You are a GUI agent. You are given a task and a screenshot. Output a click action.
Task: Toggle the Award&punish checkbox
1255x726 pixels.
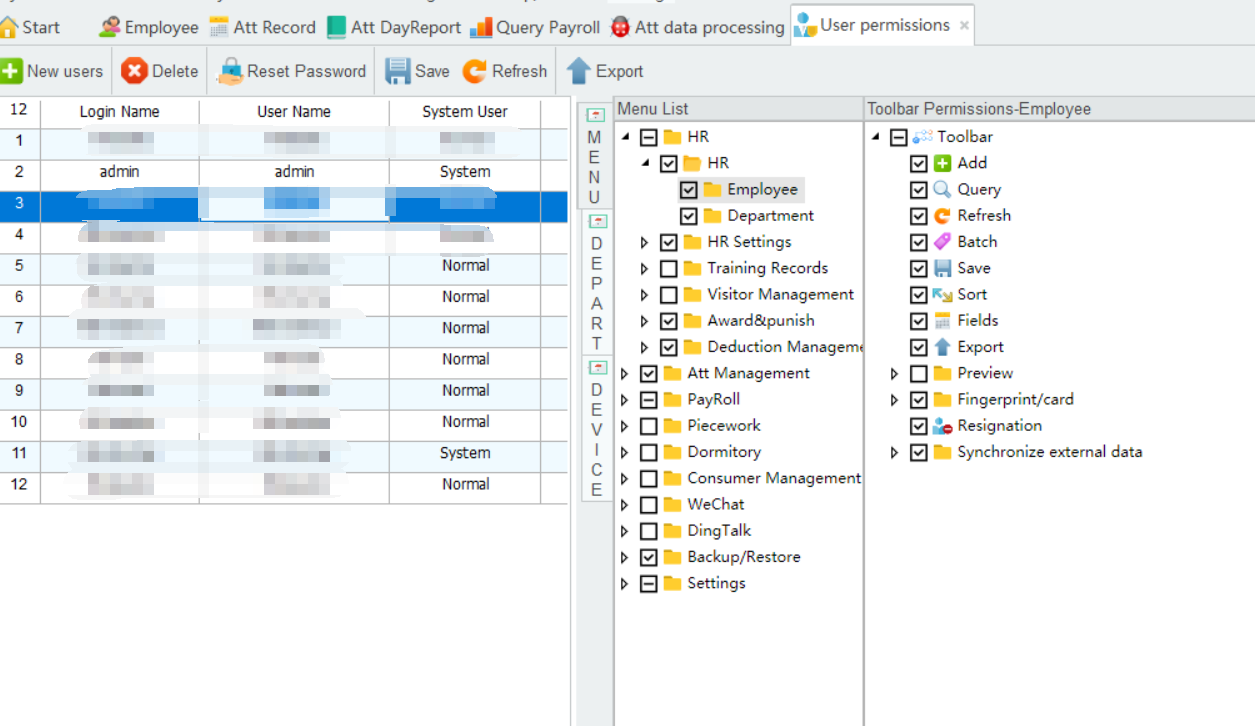(668, 321)
